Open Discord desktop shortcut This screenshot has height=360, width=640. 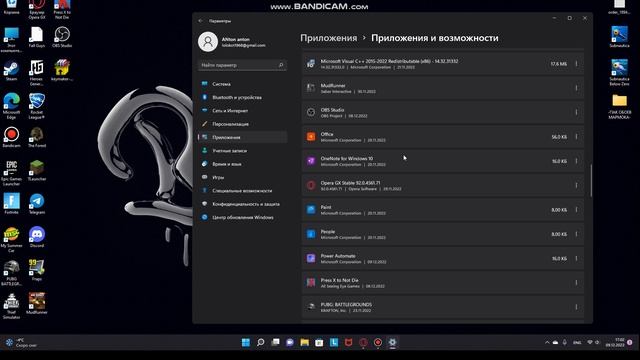[37, 238]
